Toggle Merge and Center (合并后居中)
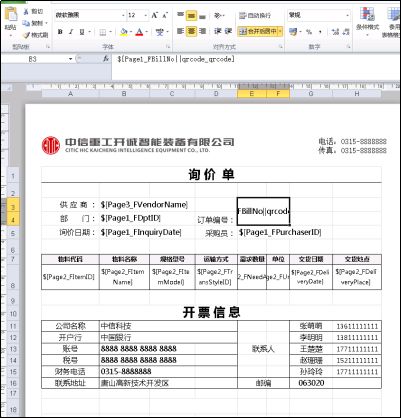 point(257,31)
